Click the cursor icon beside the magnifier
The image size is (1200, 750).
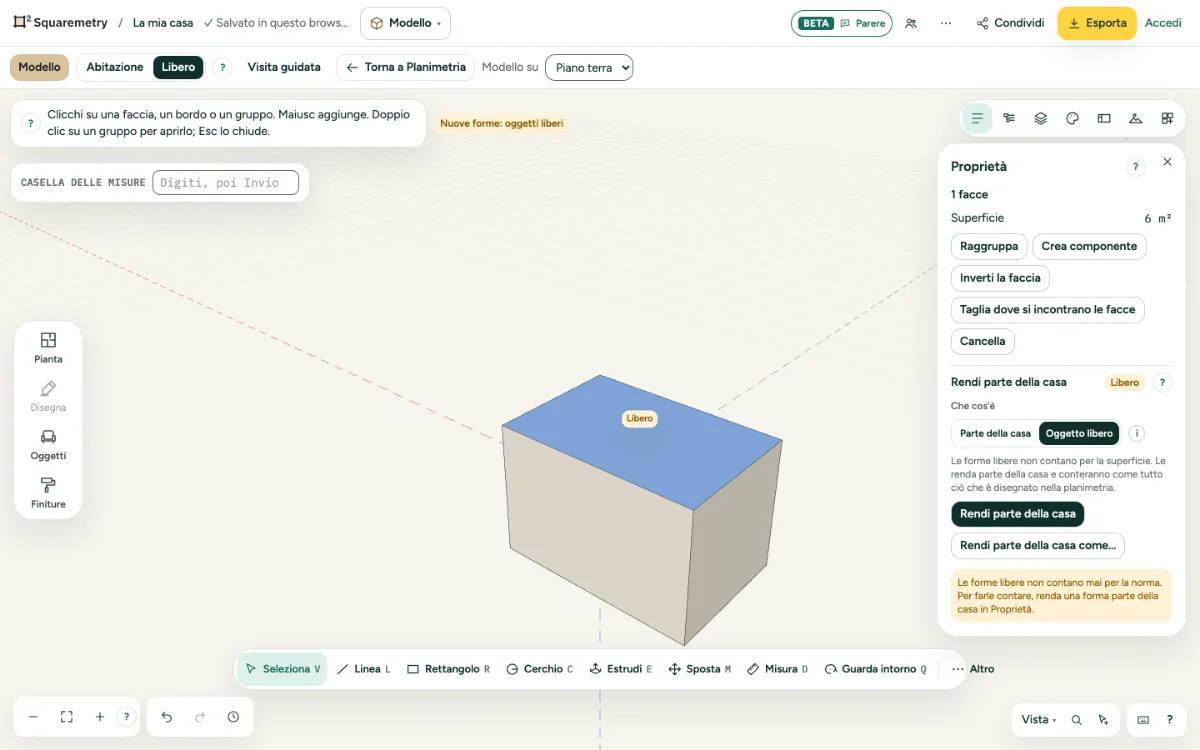(1103, 720)
